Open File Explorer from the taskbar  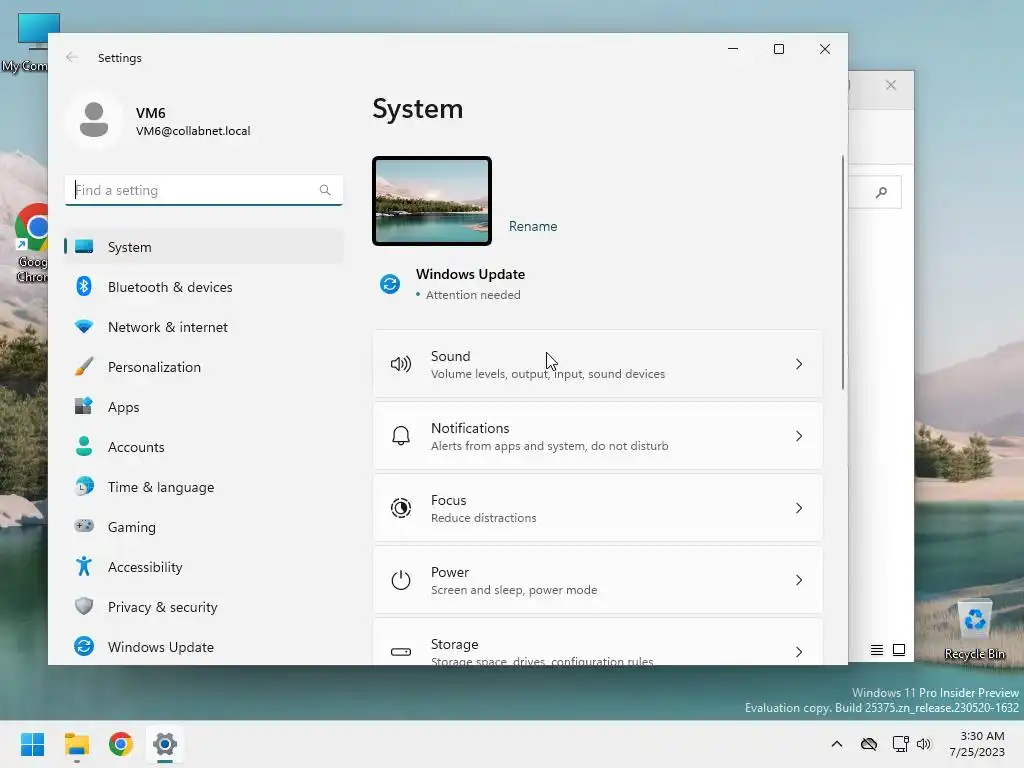pyautogui.click(x=77, y=744)
